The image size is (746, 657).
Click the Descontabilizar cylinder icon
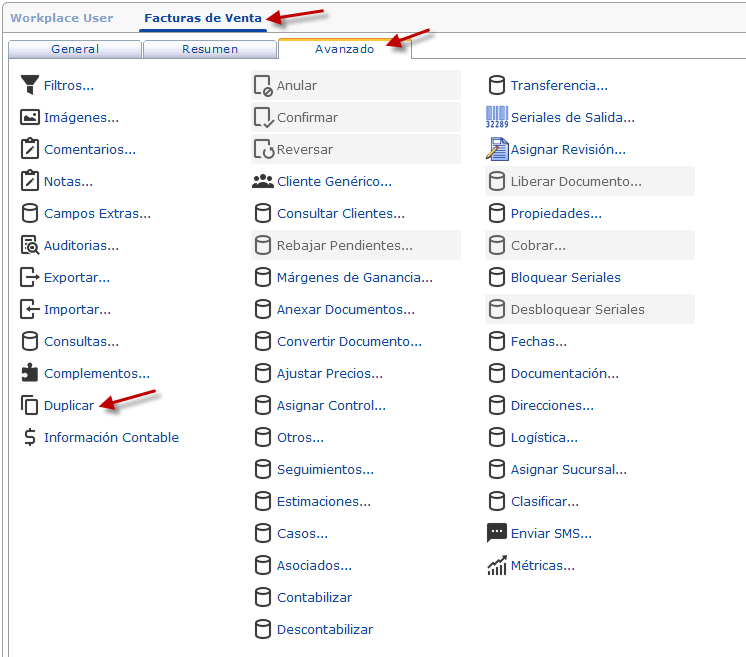(263, 629)
